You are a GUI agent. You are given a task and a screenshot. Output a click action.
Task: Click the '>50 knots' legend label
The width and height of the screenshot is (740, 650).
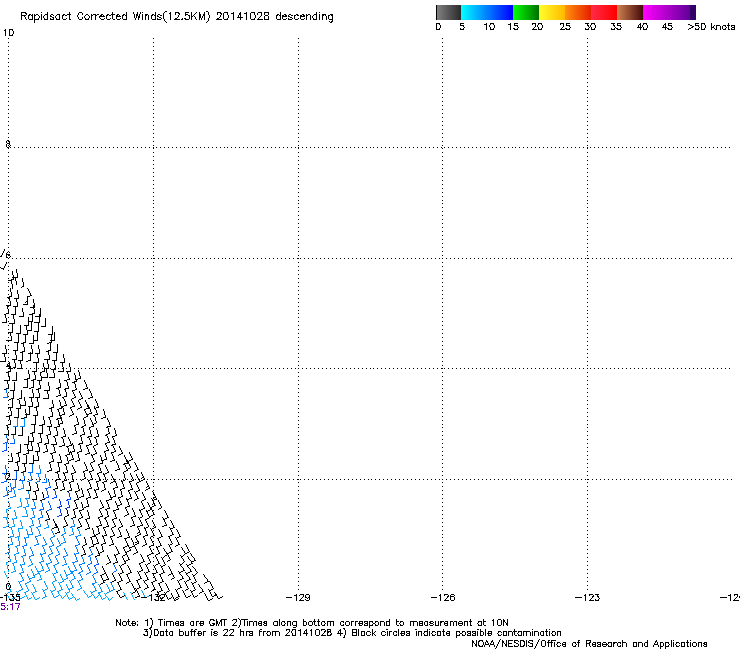[711, 27]
